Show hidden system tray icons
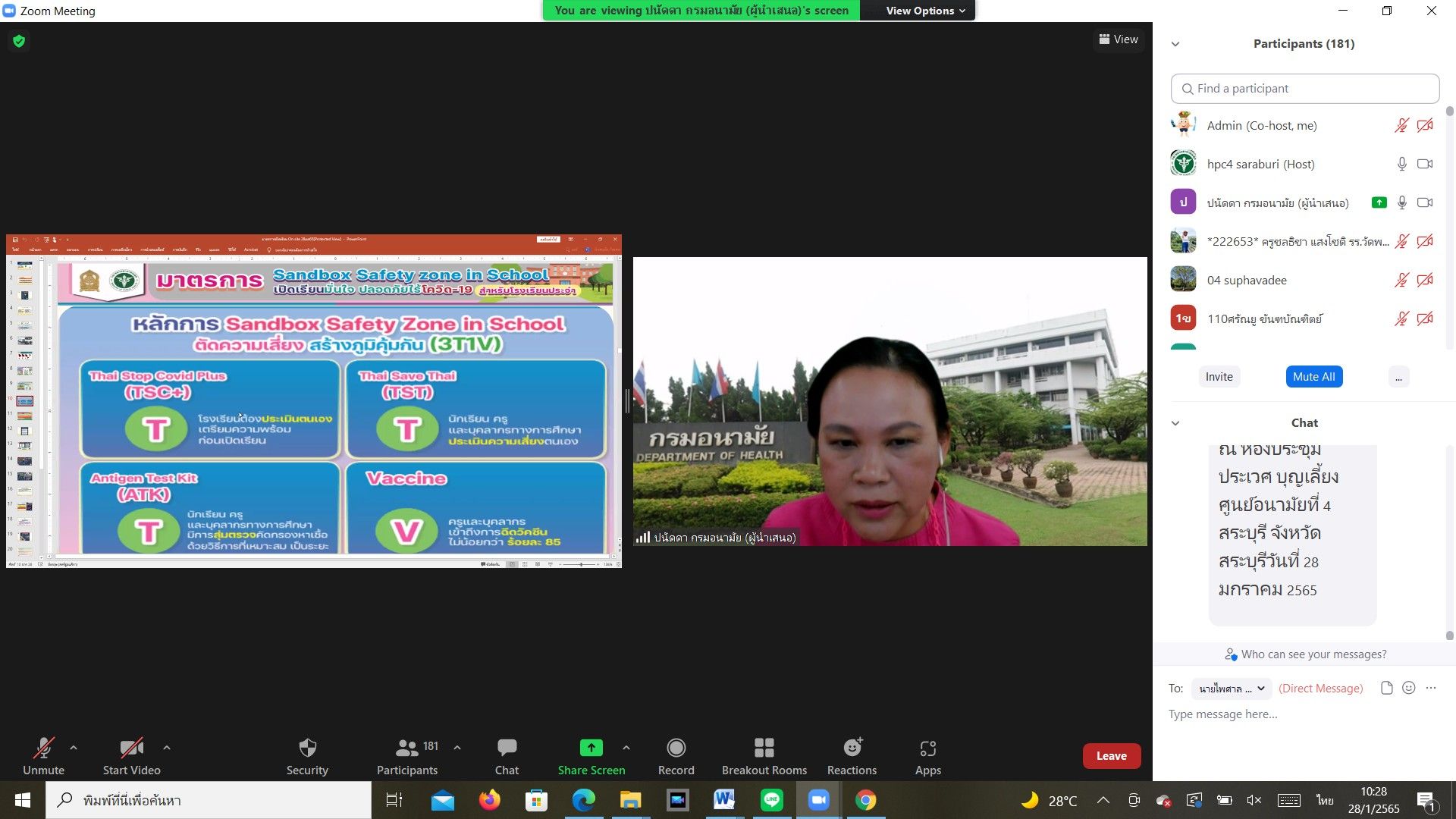The image size is (1456, 819). [x=1103, y=800]
